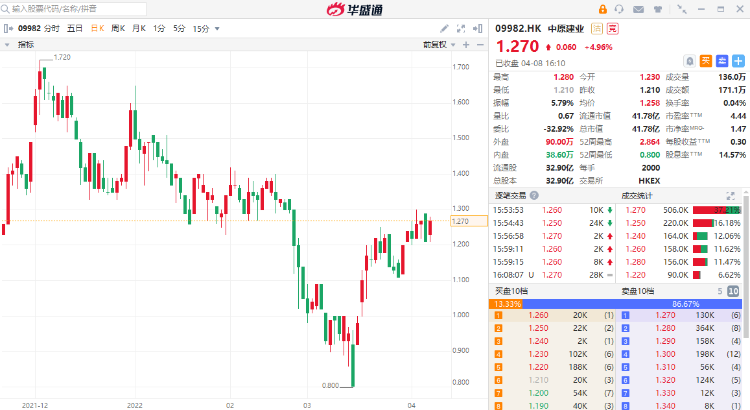Image resolution: width=750 pixels, height=410 pixels.
Task: Click the 86.67% blue ask ratio bar
Action: pyautogui.click(x=632, y=304)
